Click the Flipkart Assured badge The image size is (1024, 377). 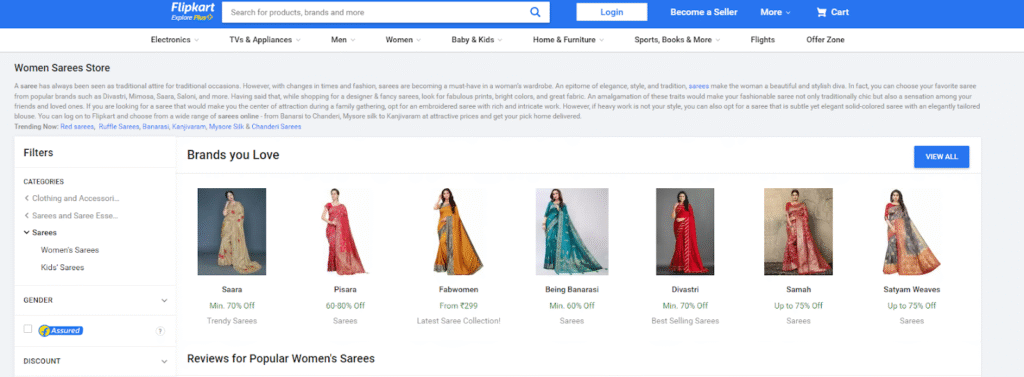[60, 331]
